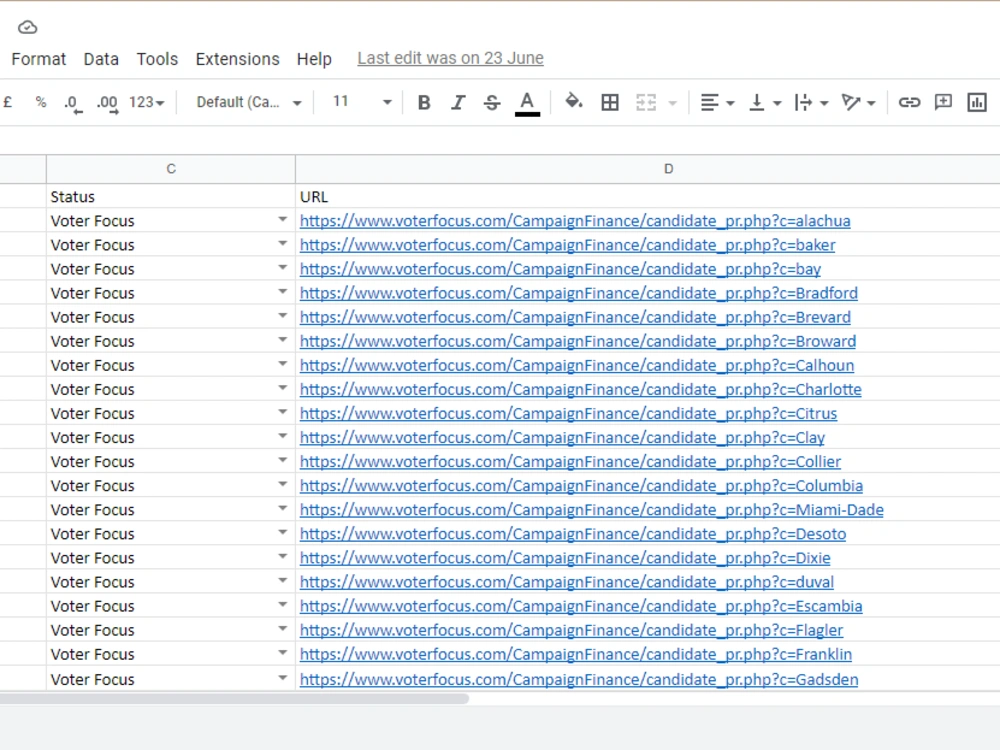Open fill colour bucket tool
Viewport: 1000px width, 750px height.
(573, 101)
